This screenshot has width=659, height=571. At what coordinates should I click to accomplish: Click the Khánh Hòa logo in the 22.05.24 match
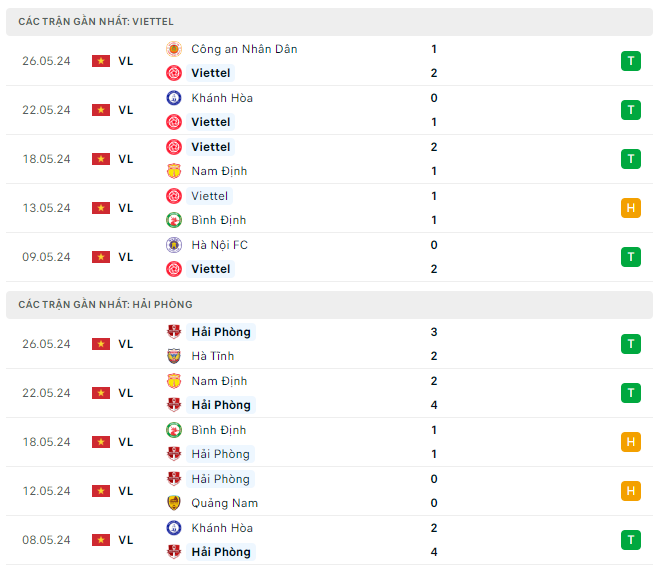pyautogui.click(x=173, y=98)
